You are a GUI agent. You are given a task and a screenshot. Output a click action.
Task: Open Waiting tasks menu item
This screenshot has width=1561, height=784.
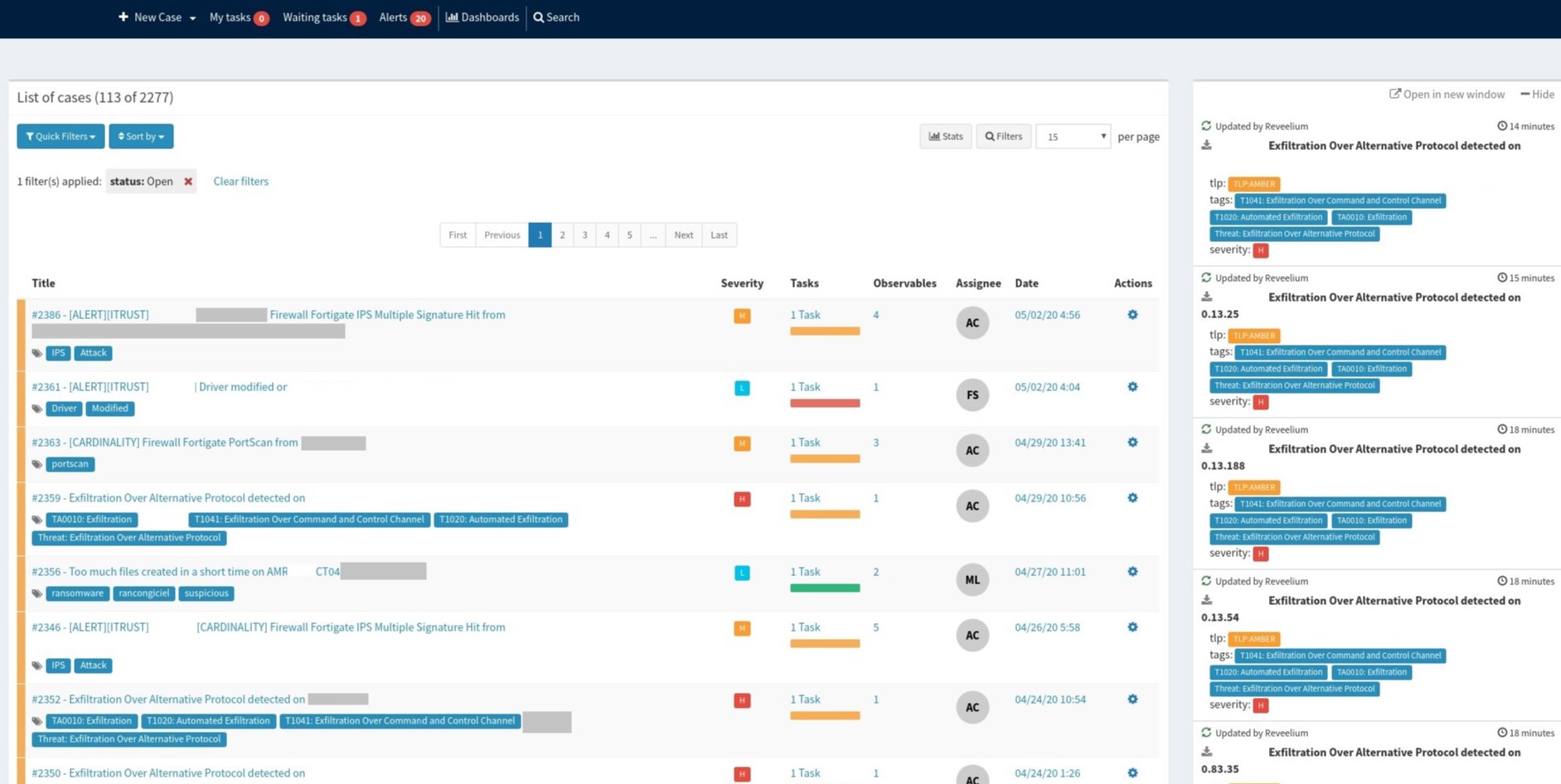324,17
